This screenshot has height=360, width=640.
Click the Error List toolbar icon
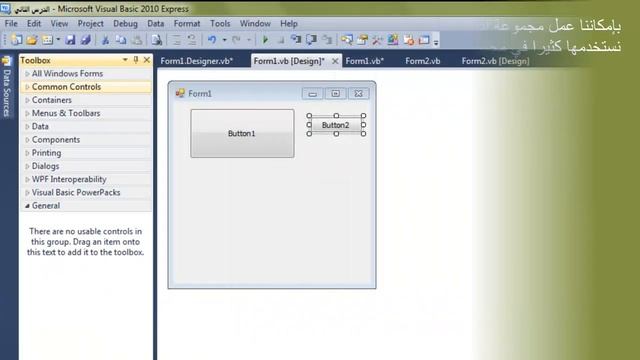pos(409,40)
